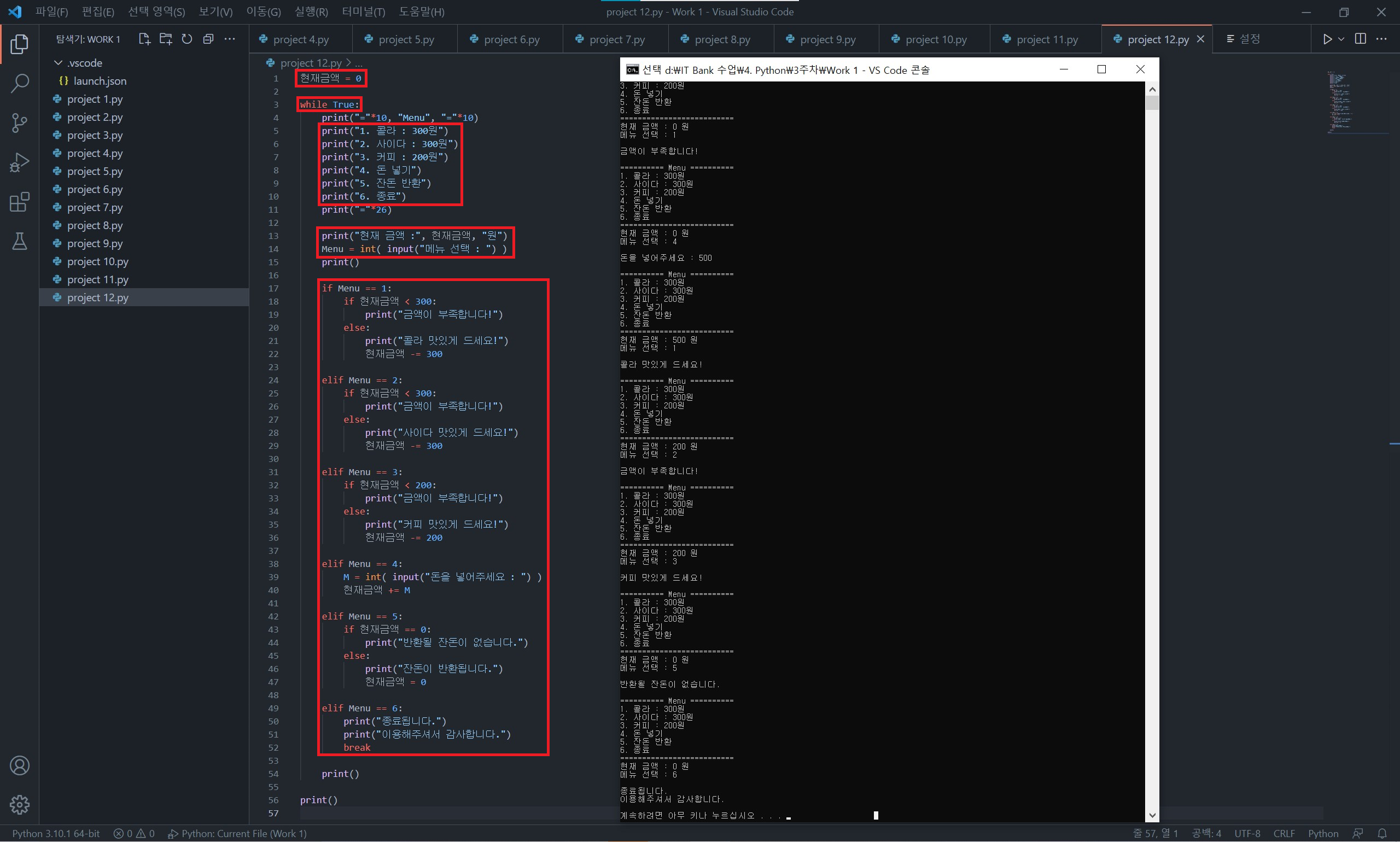Open project 3.py from explorer
Screen dimensions: 1400x842
[95, 135]
